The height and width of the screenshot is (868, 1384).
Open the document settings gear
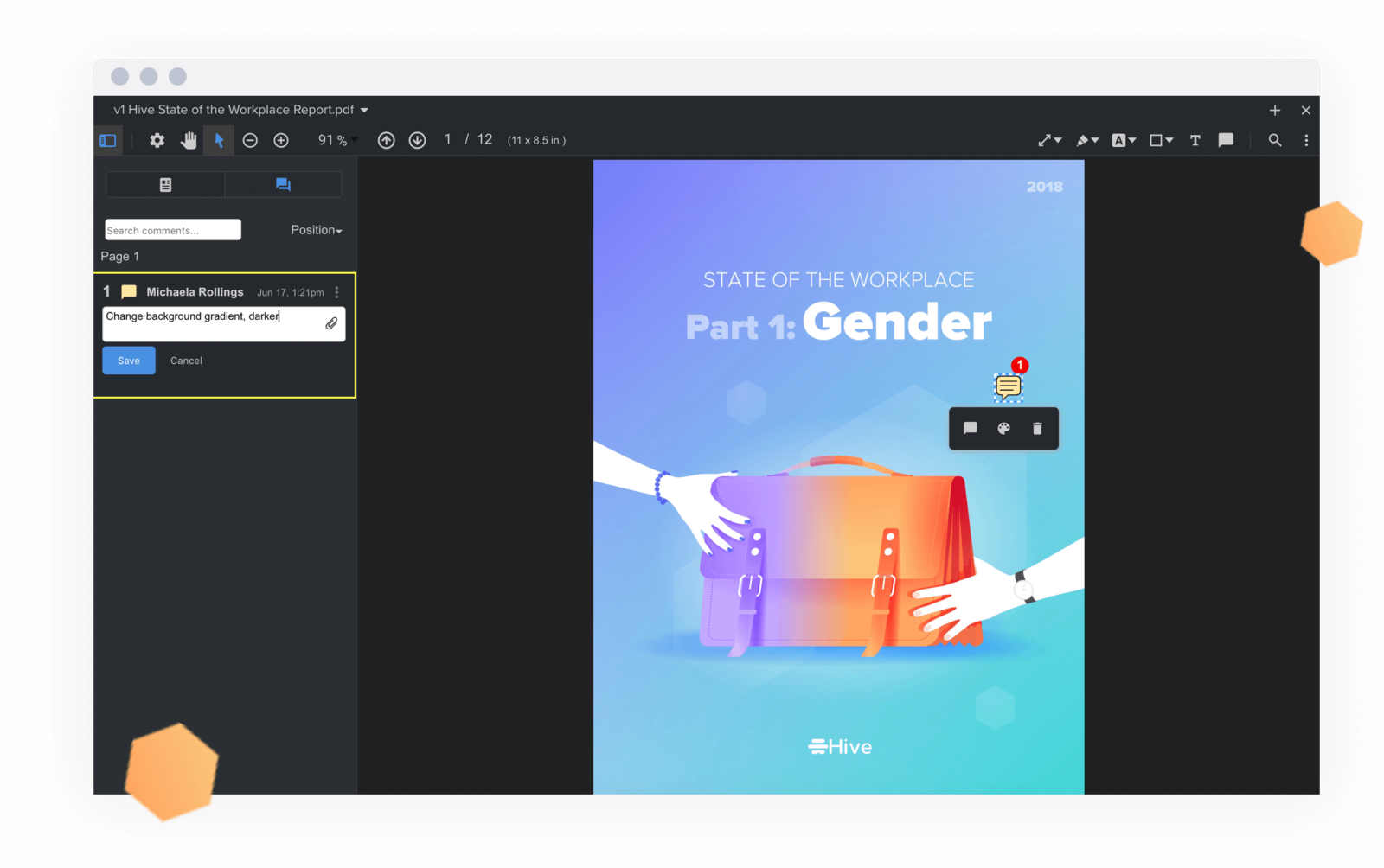coord(157,139)
